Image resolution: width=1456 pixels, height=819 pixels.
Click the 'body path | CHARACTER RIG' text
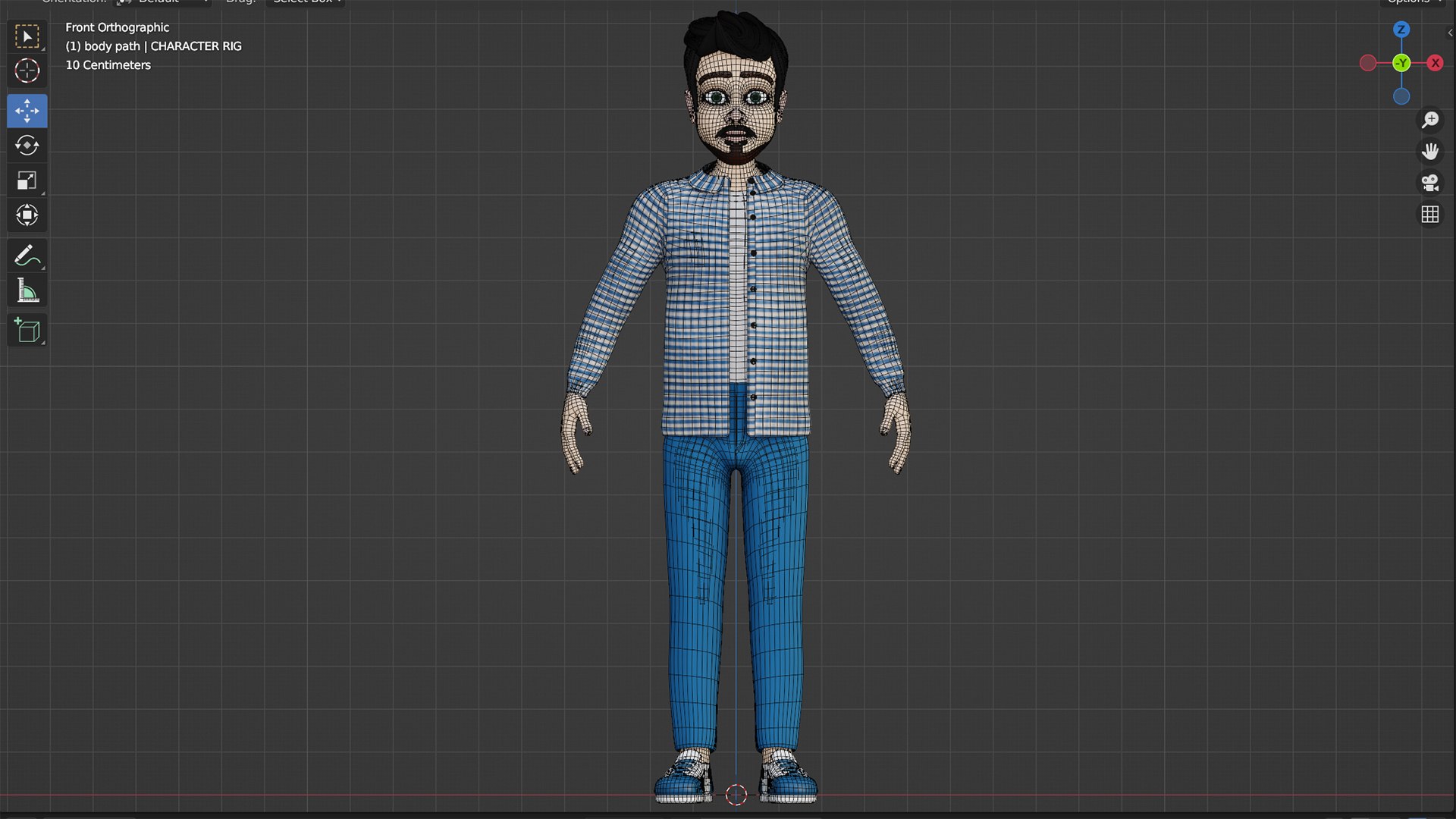163,46
